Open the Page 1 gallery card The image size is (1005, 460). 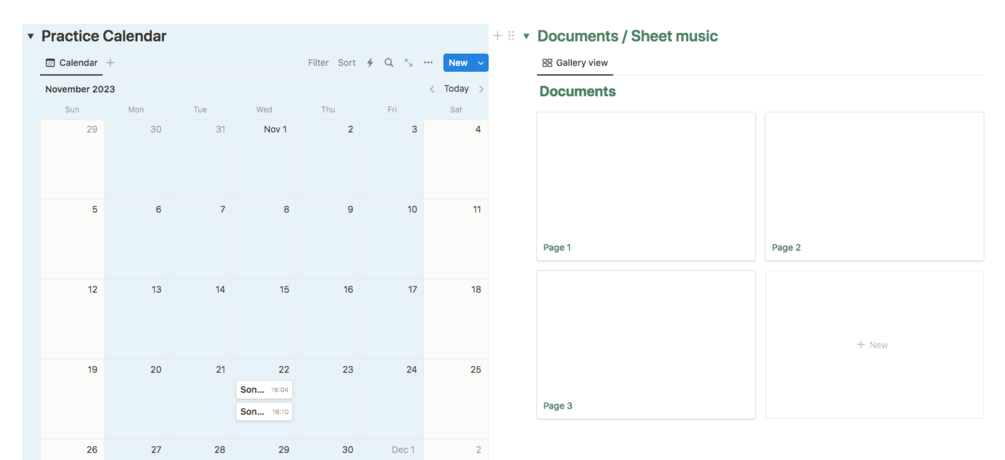point(646,186)
